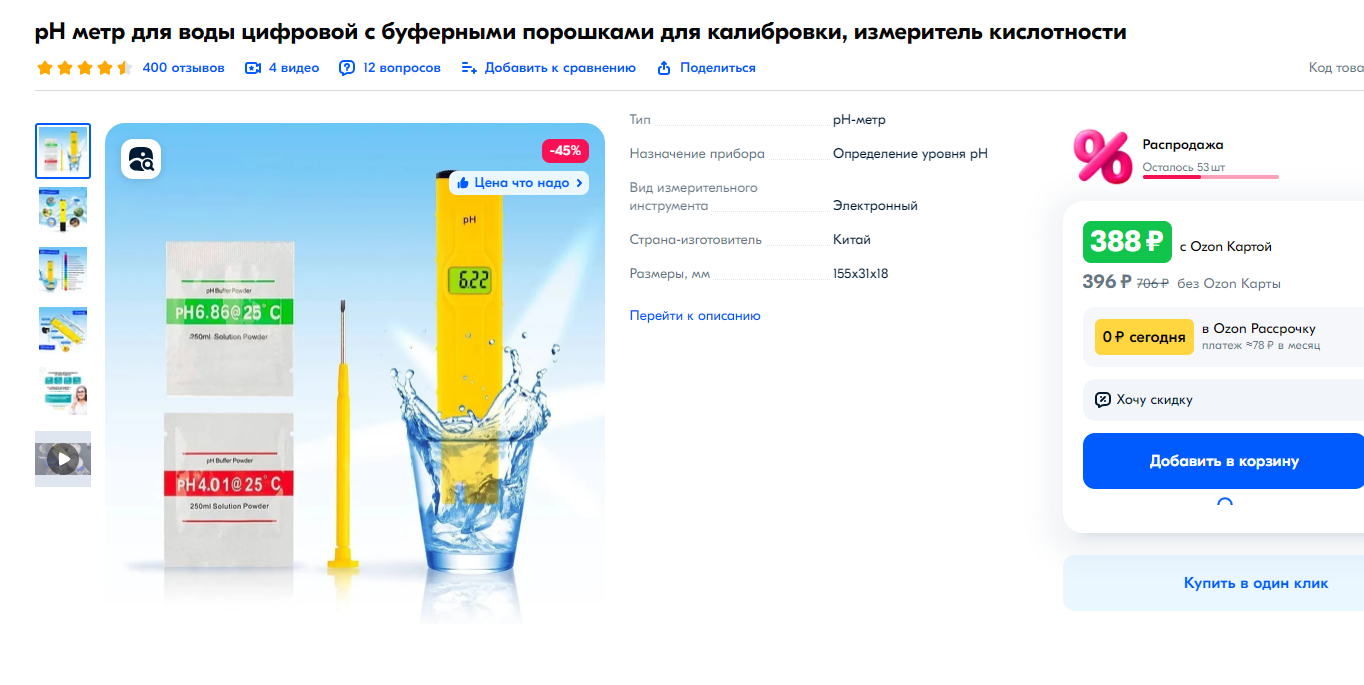This screenshot has width=1364, height=685.
Task: Follow the Перейти к описанию link
Action: tap(695, 316)
